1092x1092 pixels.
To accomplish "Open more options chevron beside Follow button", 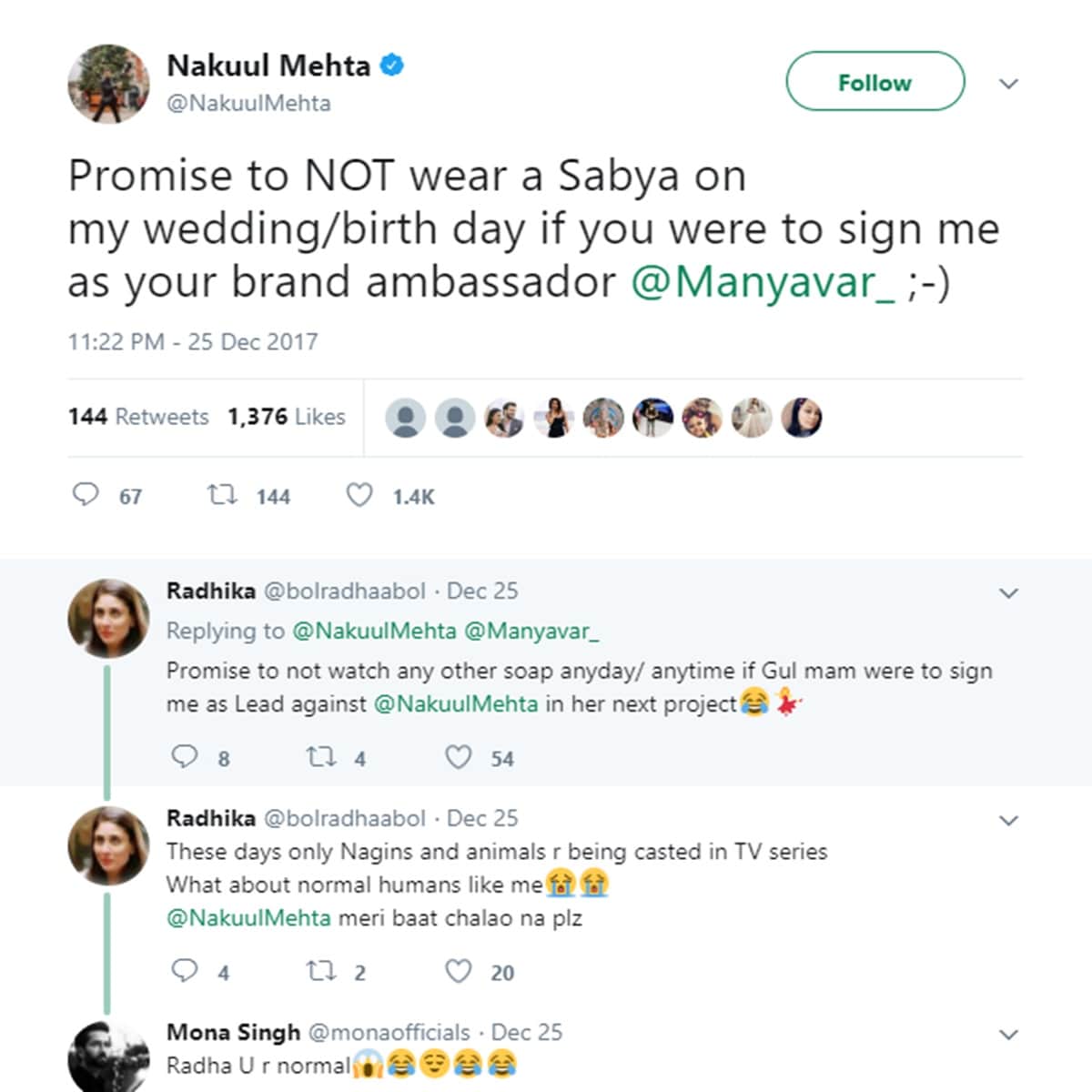I will pyautogui.click(x=1008, y=84).
